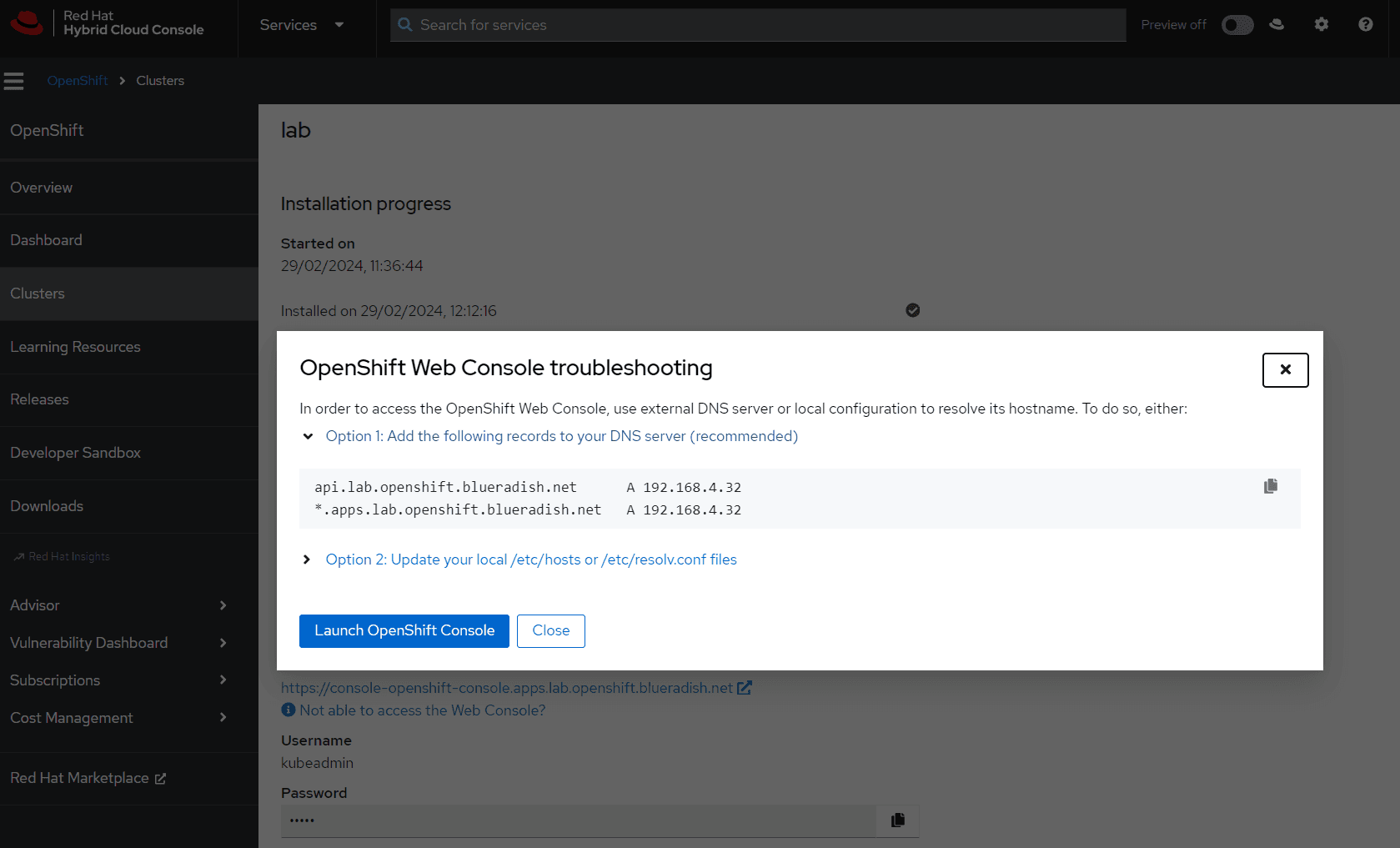This screenshot has width=1400, height=848.
Task: Click info icon near Not able to access
Action: click(289, 710)
